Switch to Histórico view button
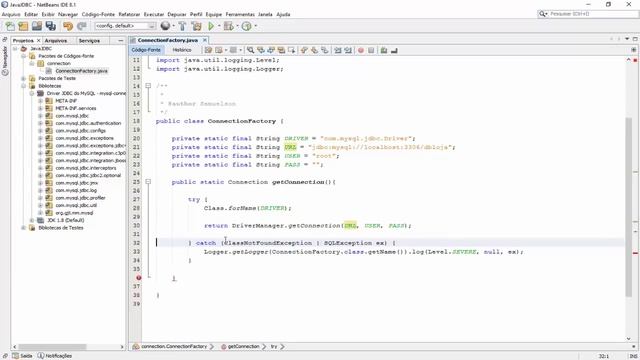Viewport: 640px width, 360px height. point(182,50)
